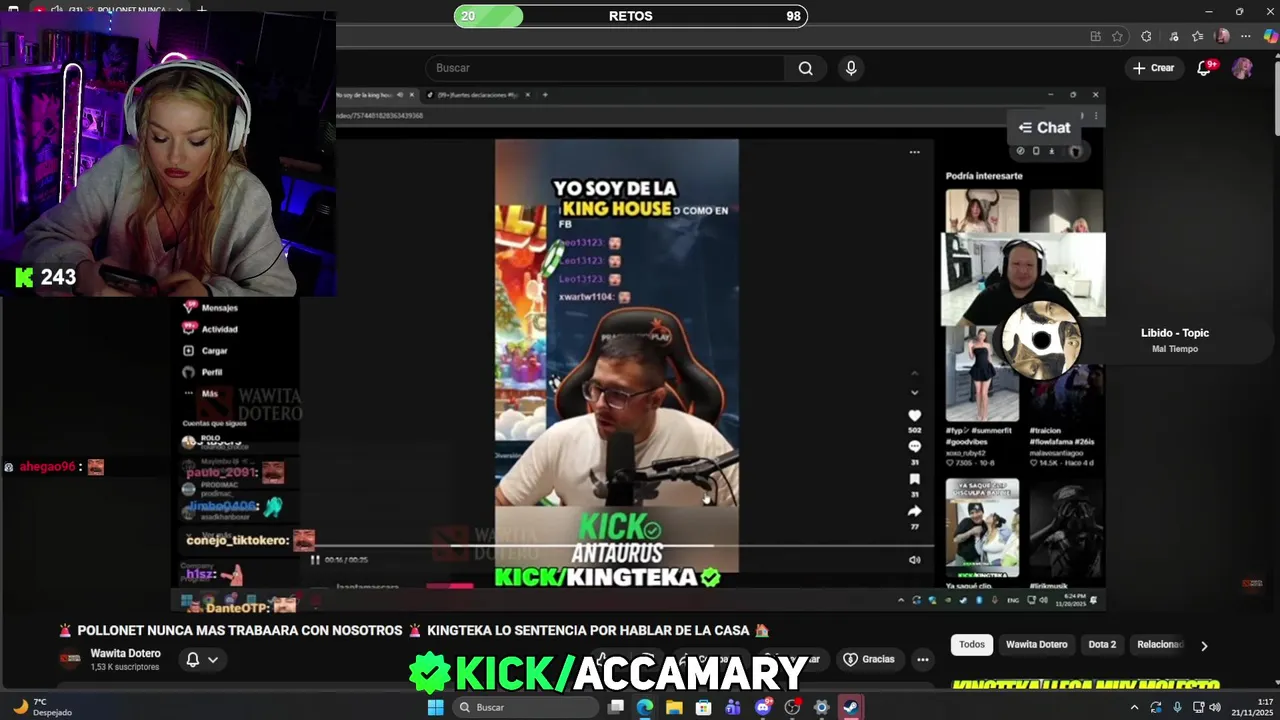Click Cargar in TikTok sidebar
The image size is (1280, 720).
[x=206, y=351]
